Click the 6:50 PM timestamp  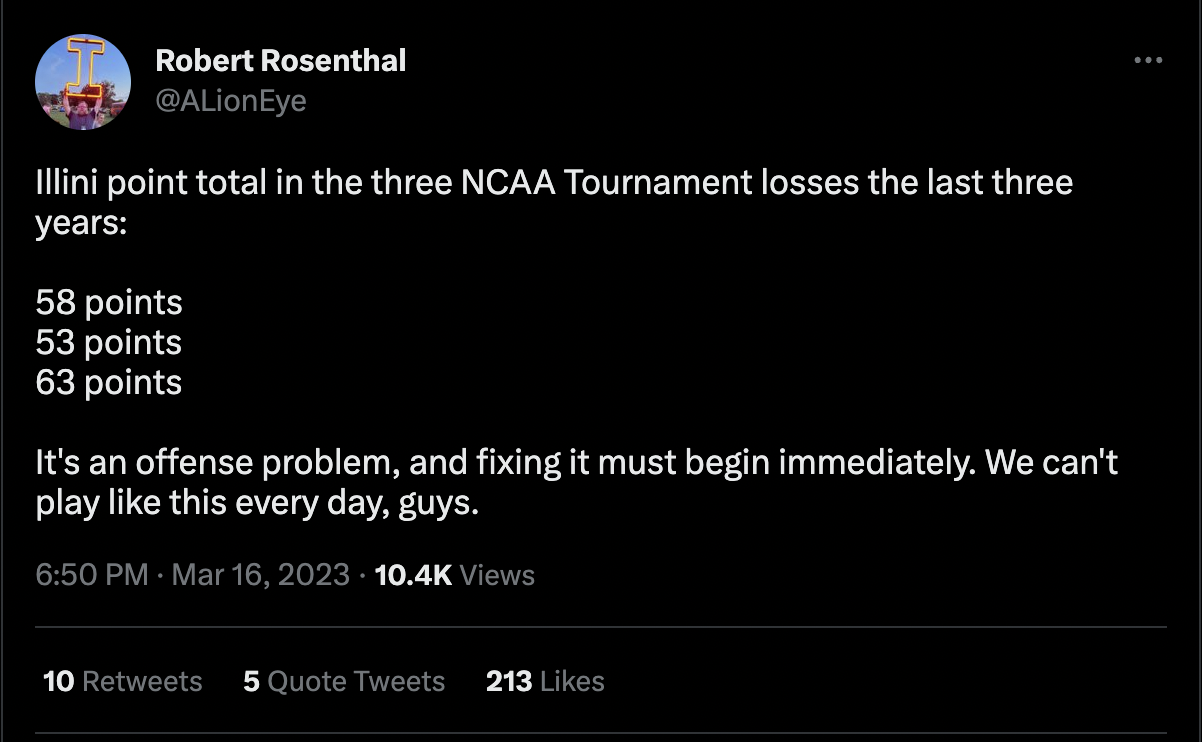tap(91, 575)
